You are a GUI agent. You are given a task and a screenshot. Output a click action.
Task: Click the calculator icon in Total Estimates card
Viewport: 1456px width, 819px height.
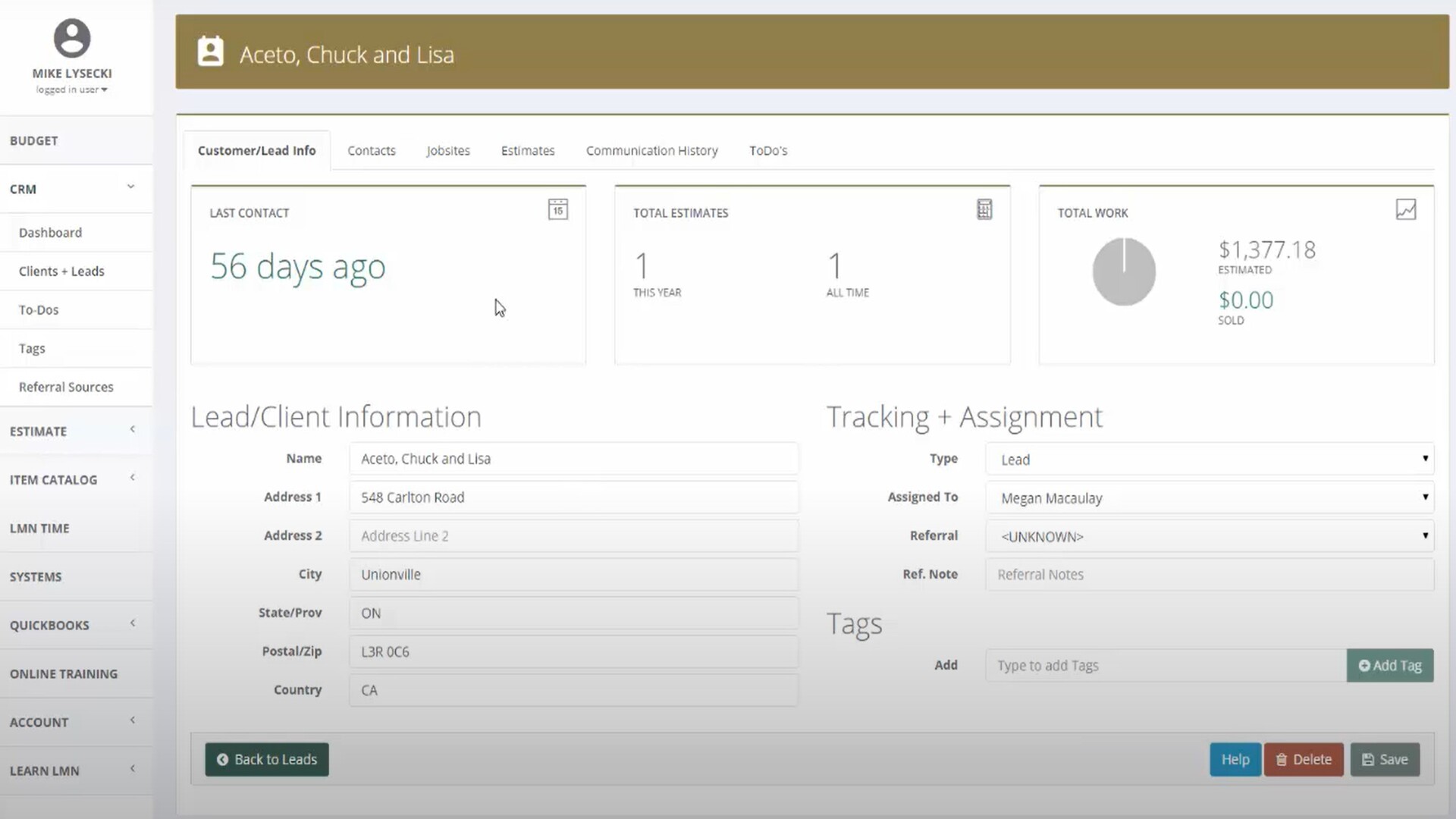[984, 209]
